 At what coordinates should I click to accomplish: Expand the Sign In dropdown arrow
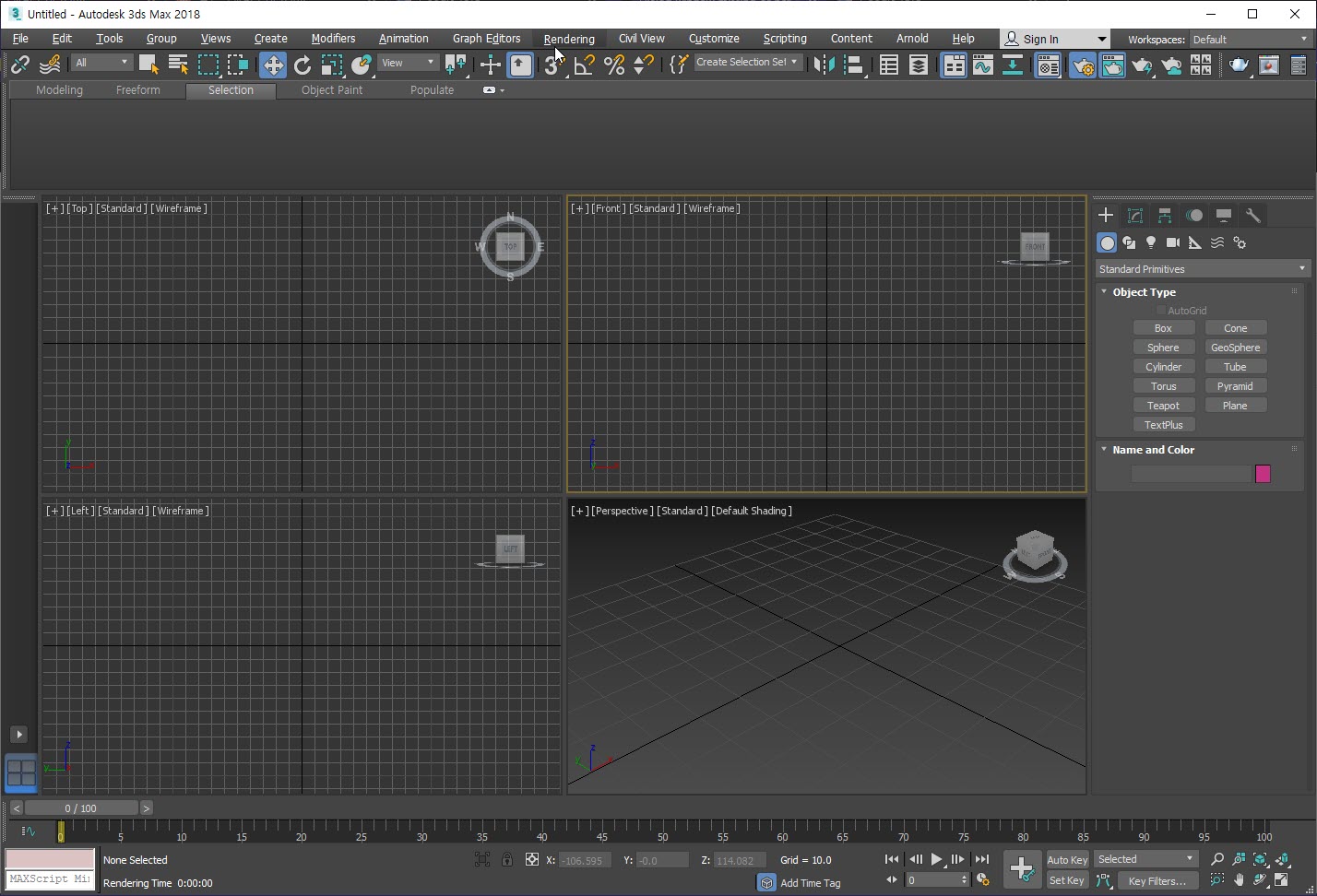point(1101,39)
